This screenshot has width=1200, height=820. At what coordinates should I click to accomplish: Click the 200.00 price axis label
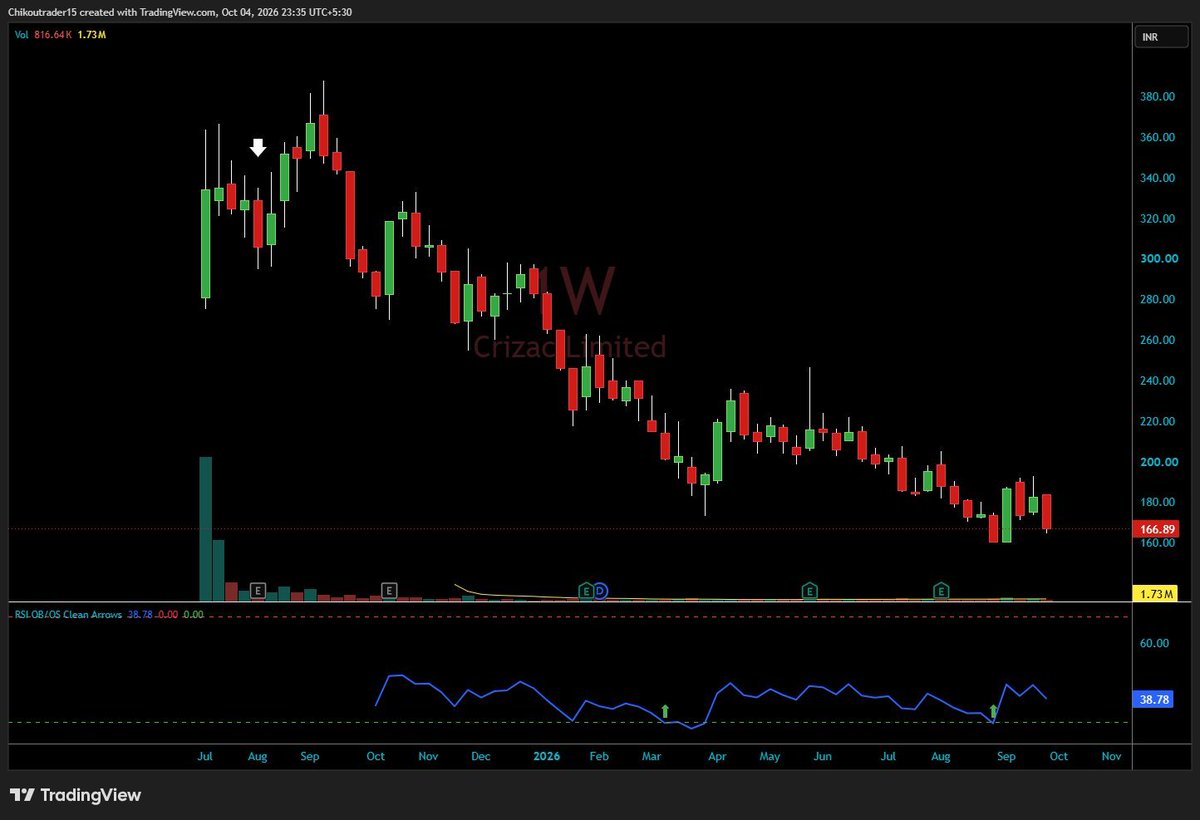coord(1158,462)
